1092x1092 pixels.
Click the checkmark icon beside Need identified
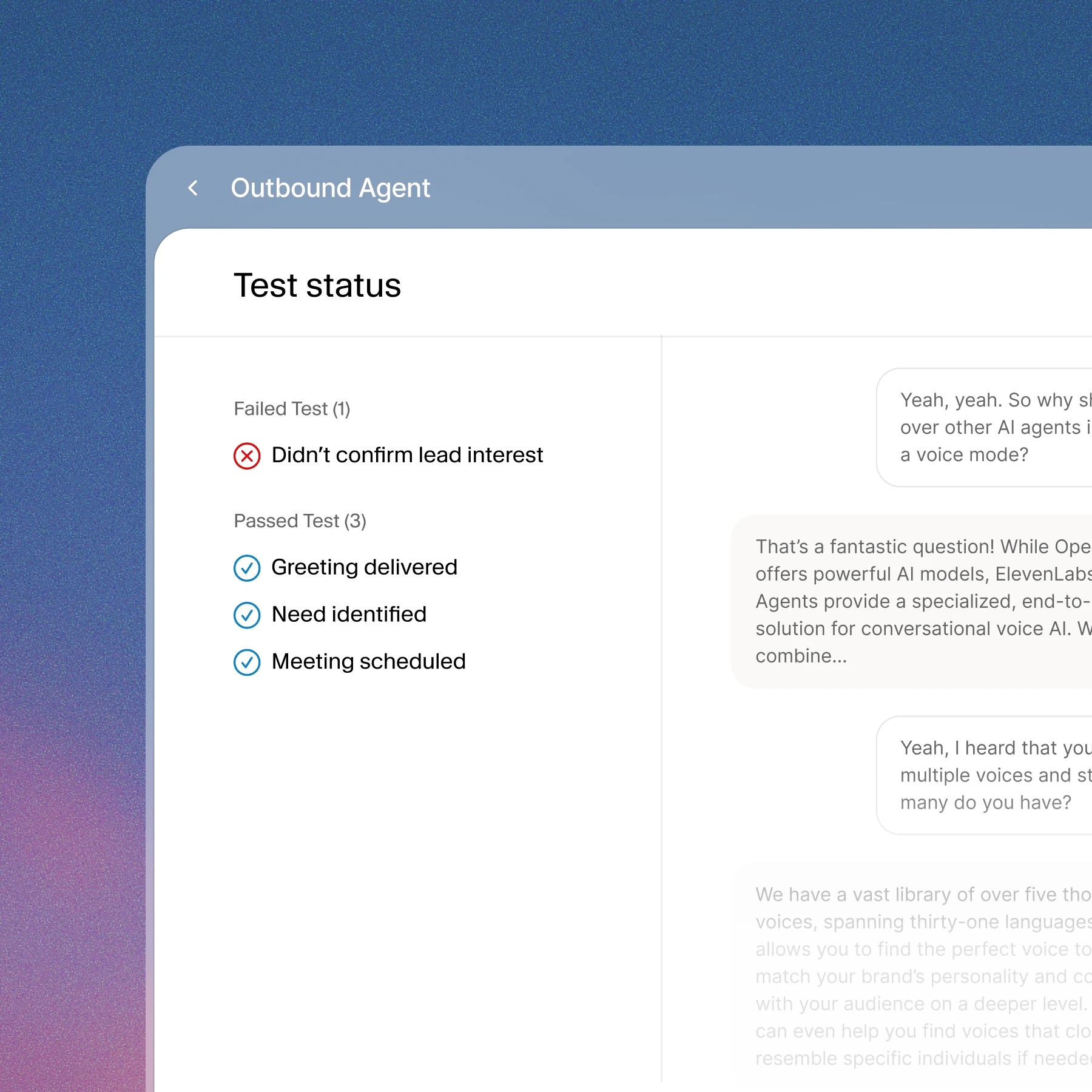[247, 615]
